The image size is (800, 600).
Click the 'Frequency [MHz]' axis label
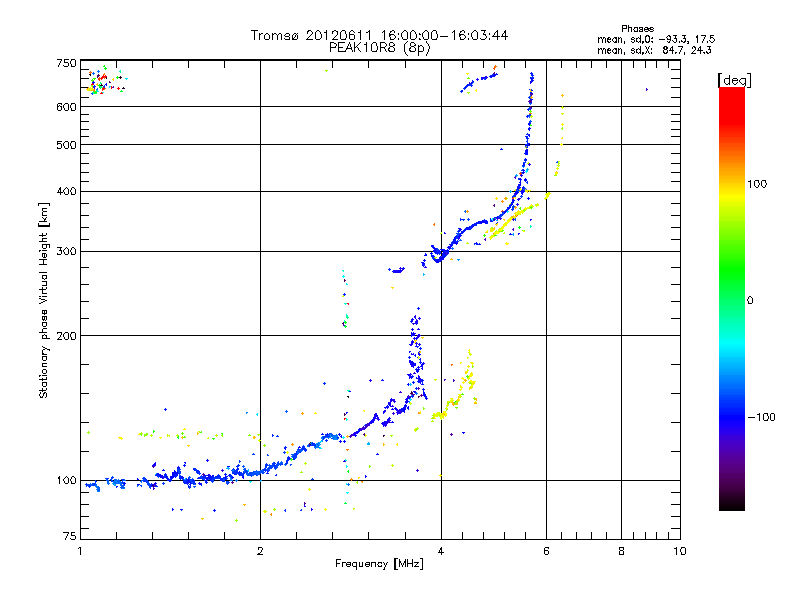(379, 564)
